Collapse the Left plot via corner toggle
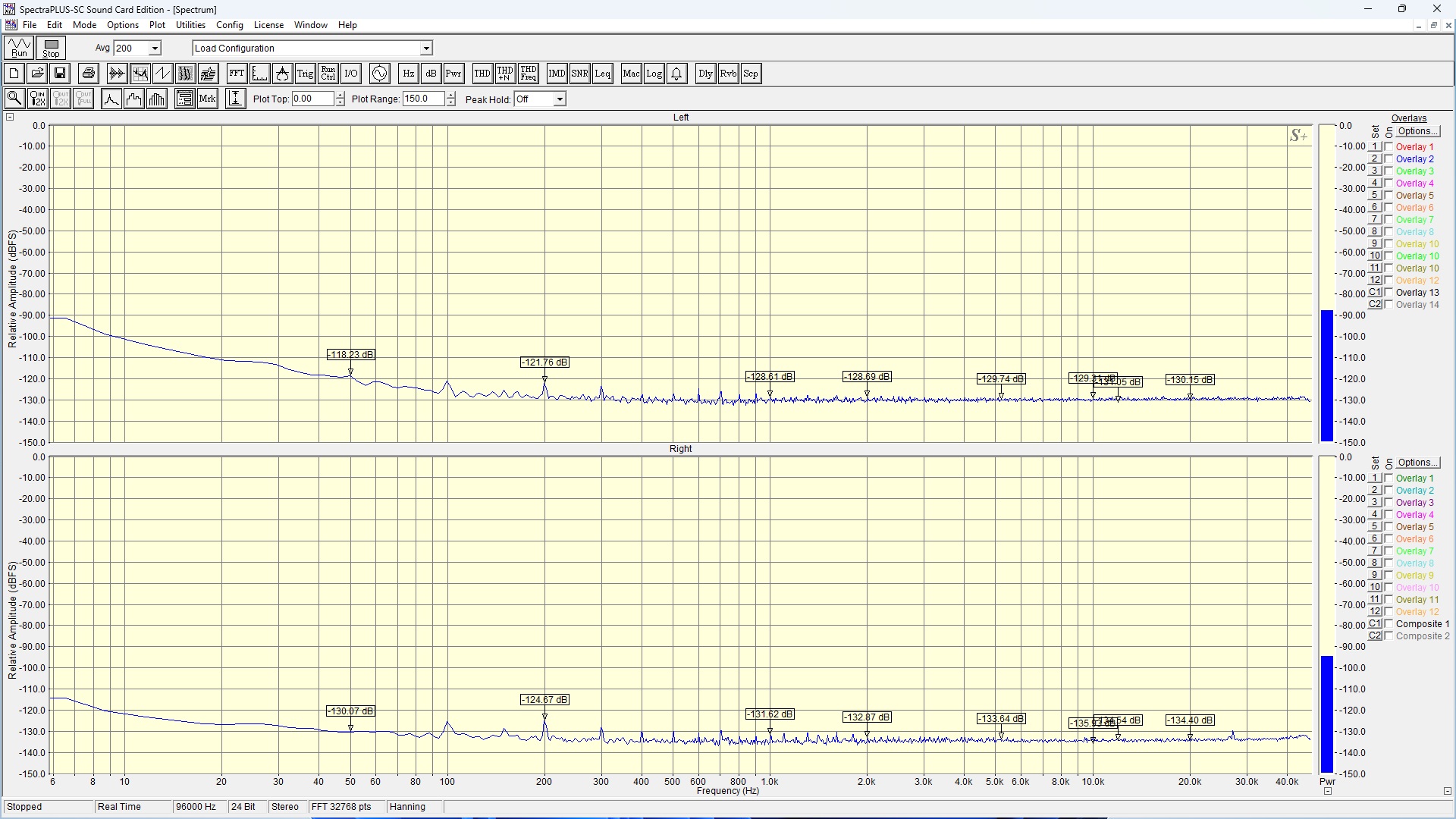The width and height of the screenshot is (1456, 819). (x=10, y=117)
